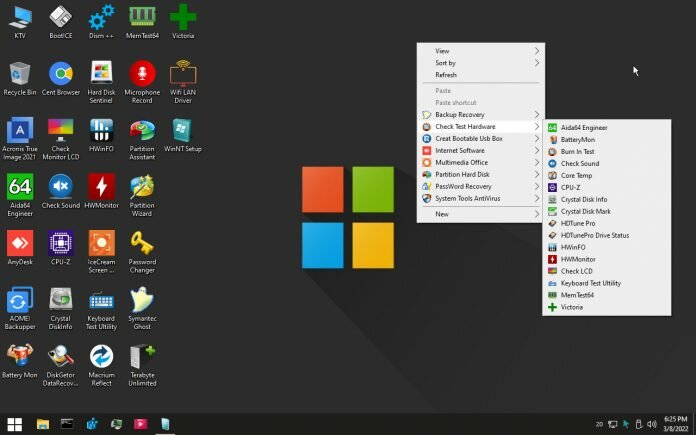The width and height of the screenshot is (696, 435).
Task: Open the command prompt taskbar icon
Action: coord(67,424)
